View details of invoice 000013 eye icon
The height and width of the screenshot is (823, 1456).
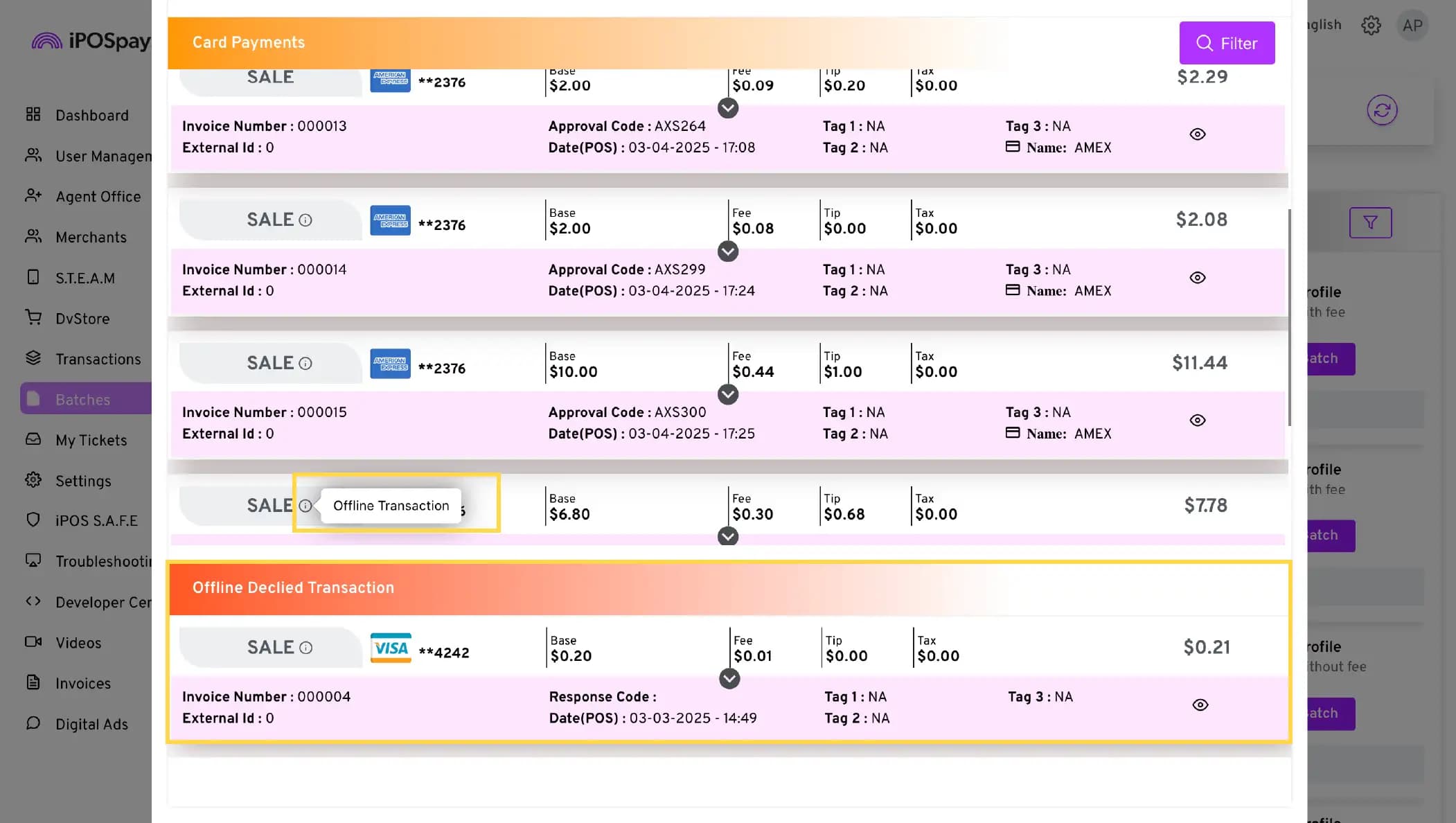pyautogui.click(x=1198, y=134)
